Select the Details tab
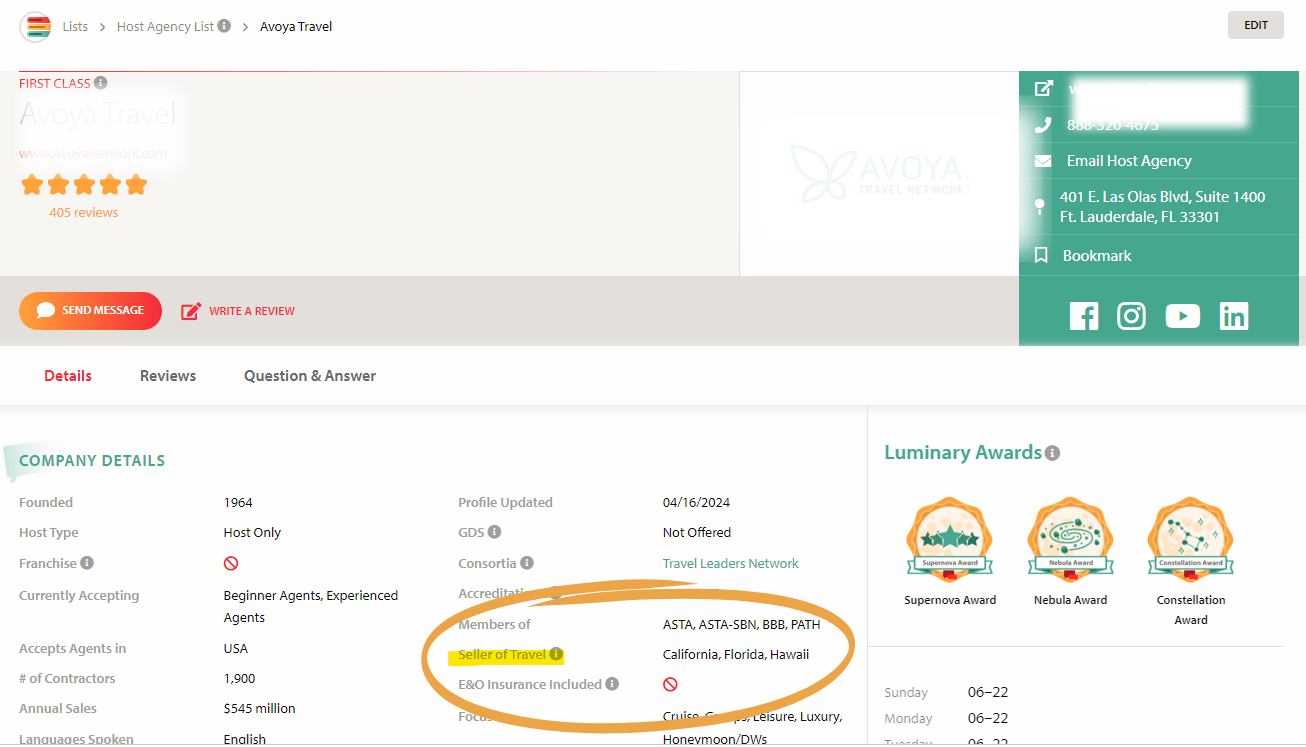 (68, 376)
